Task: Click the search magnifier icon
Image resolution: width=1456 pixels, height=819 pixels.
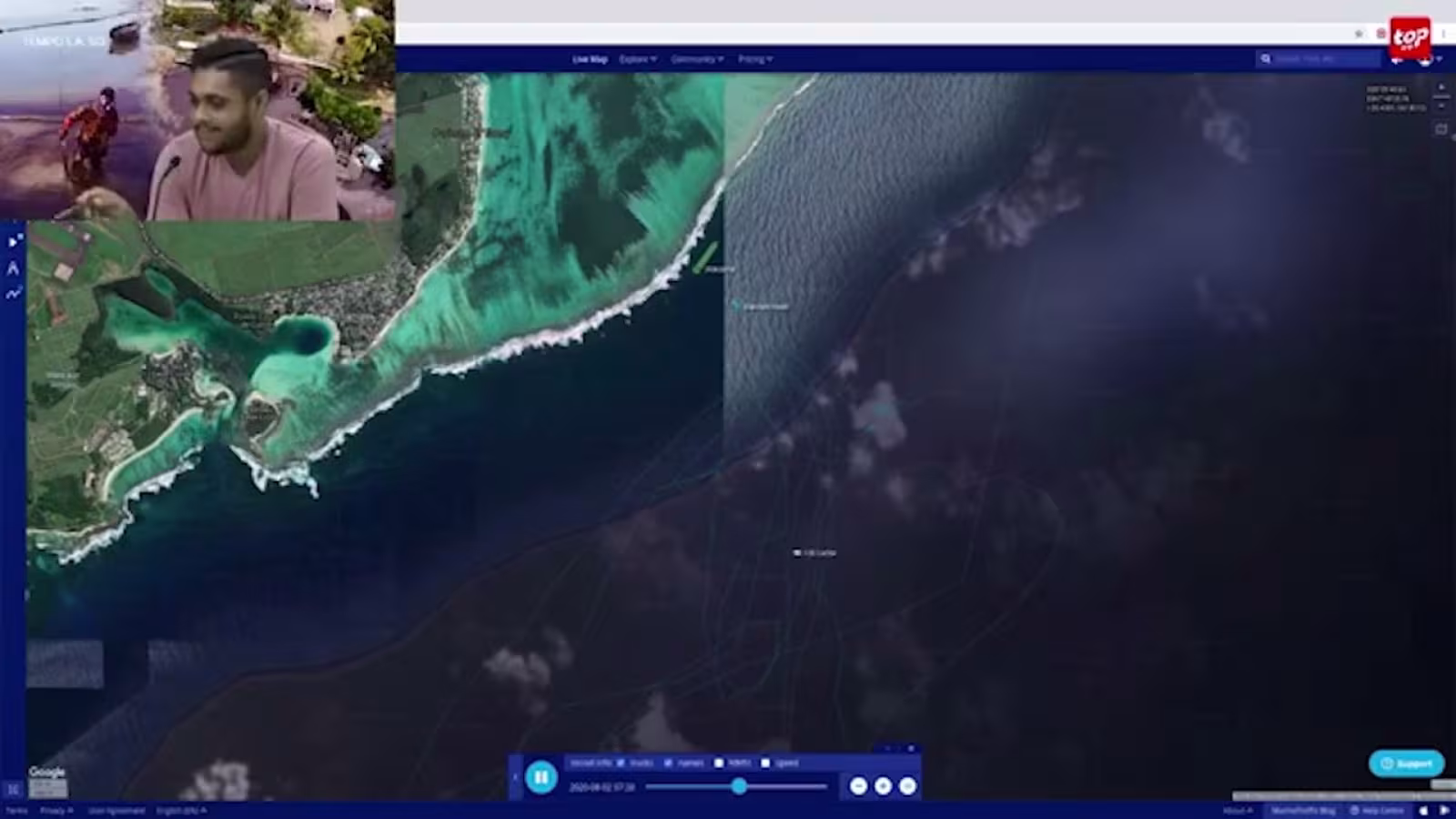Action: click(x=1265, y=59)
